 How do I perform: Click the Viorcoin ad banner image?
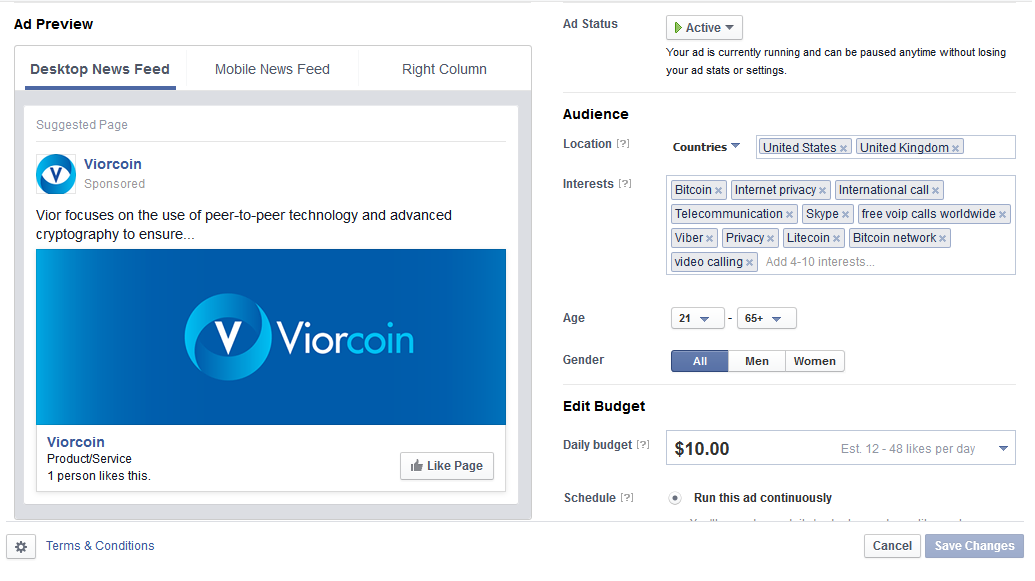(271, 337)
